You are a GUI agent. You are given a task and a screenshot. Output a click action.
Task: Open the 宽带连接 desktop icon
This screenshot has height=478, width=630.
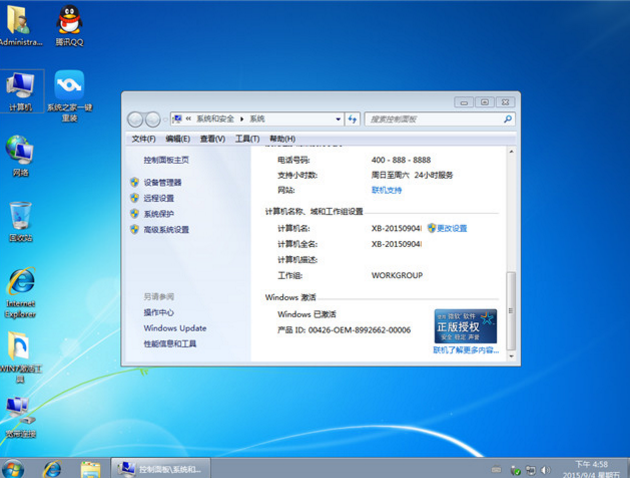click(x=20, y=417)
